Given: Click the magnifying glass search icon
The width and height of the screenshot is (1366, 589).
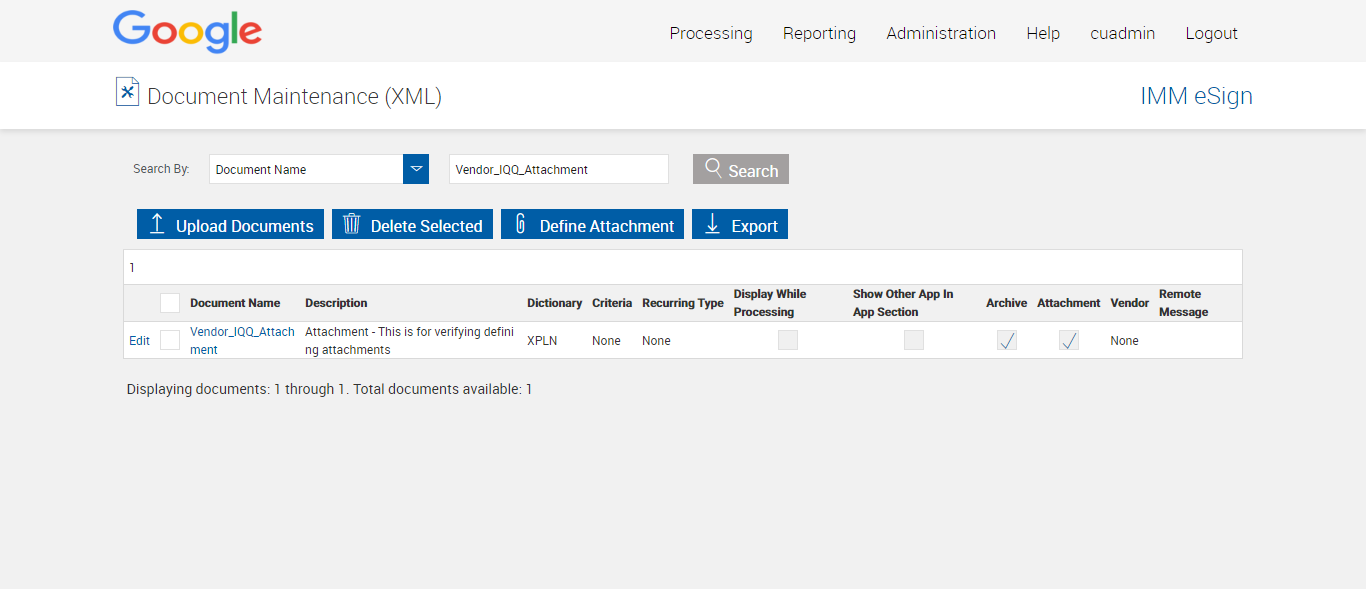Looking at the screenshot, I should point(713,168).
